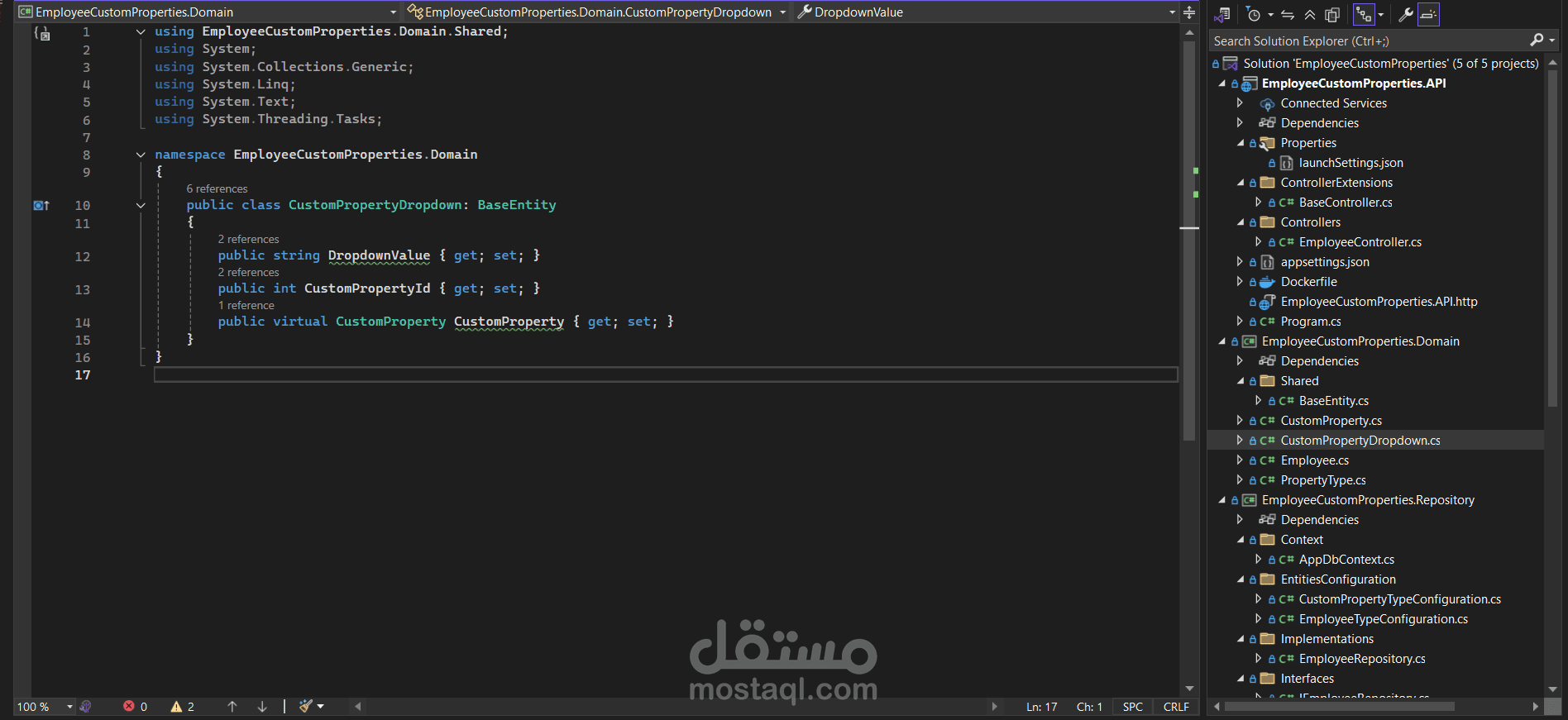Click the Properties wrench icon
Screen dimensions: 1568x720
click(1405, 14)
